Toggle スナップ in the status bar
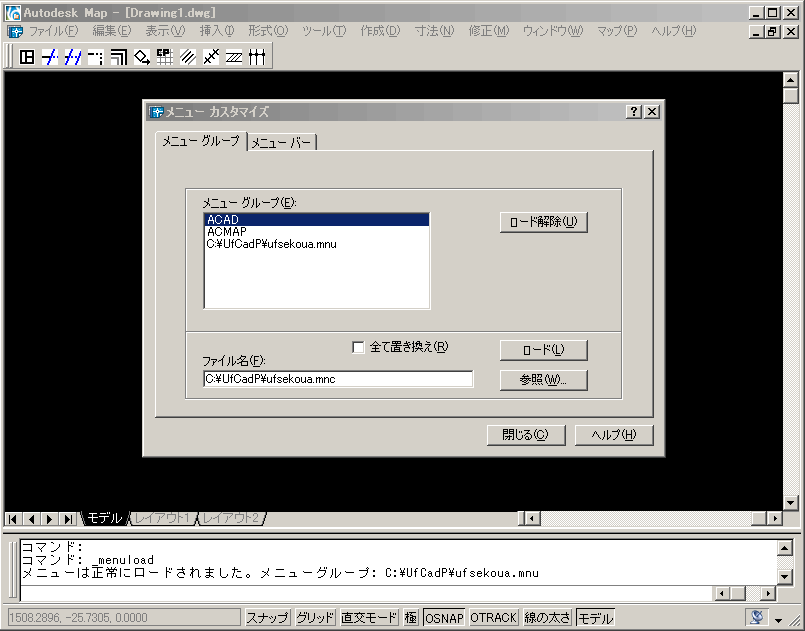This screenshot has height=631, width=805. click(267, 617)
